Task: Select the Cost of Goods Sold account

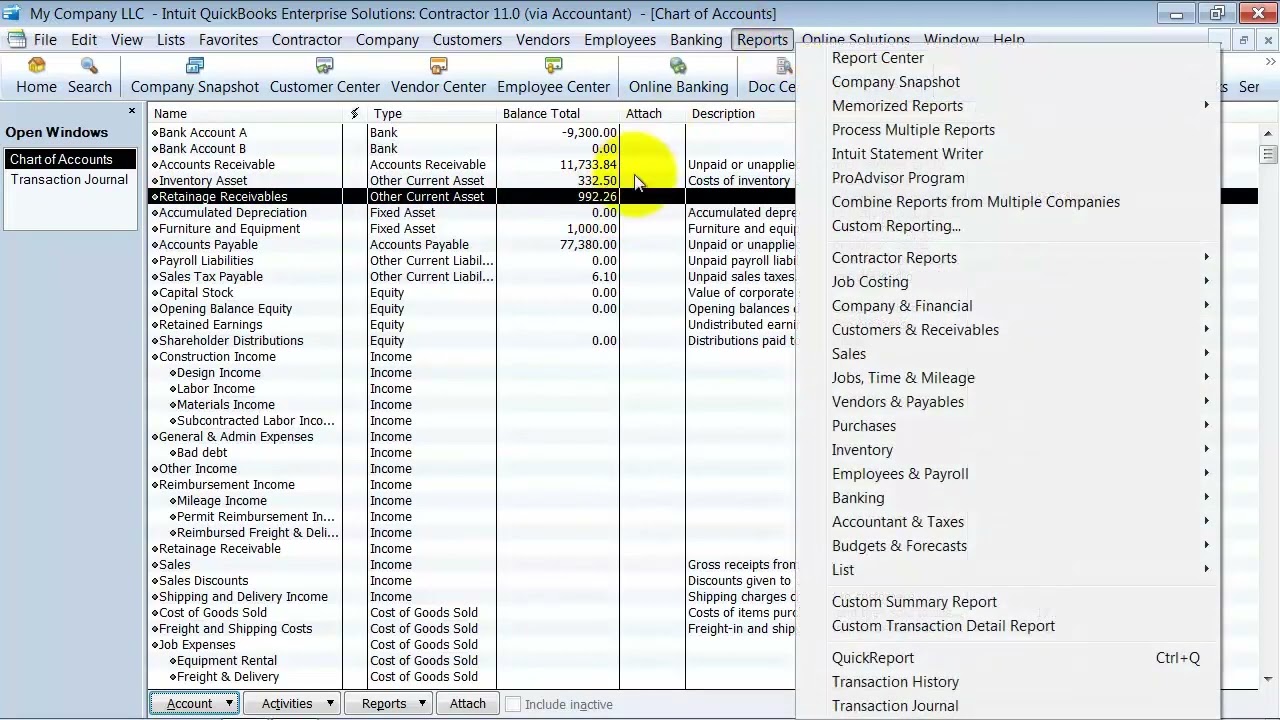Action: click(472, 612)
